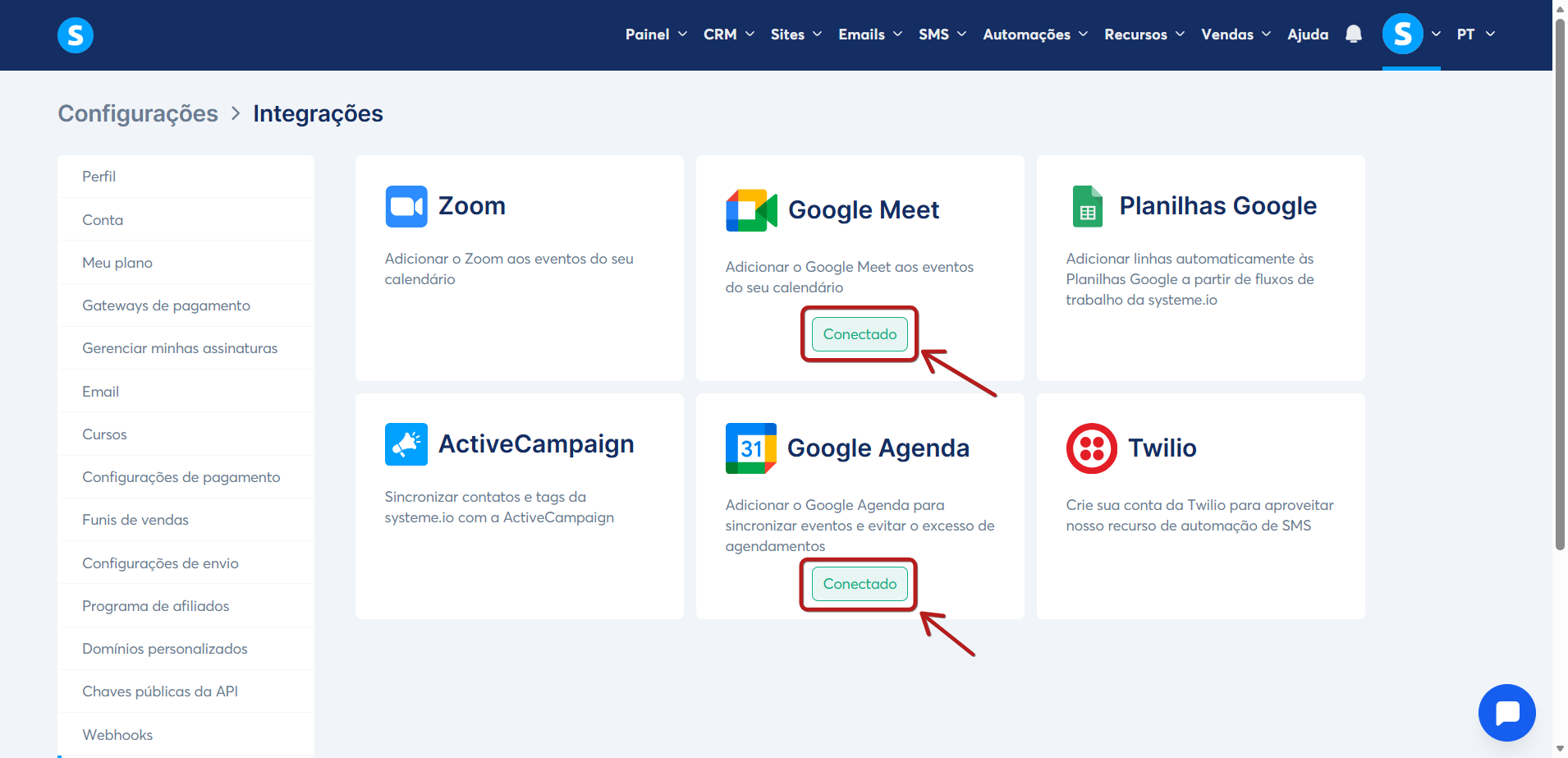Select Meu plano in the sidebar
Screen dimensions: 1568x758
point(186,263)
